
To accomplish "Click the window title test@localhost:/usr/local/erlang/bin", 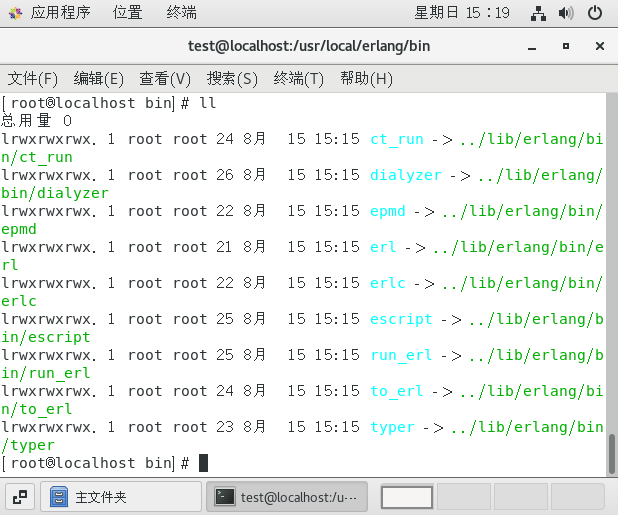I will (309, 46).
